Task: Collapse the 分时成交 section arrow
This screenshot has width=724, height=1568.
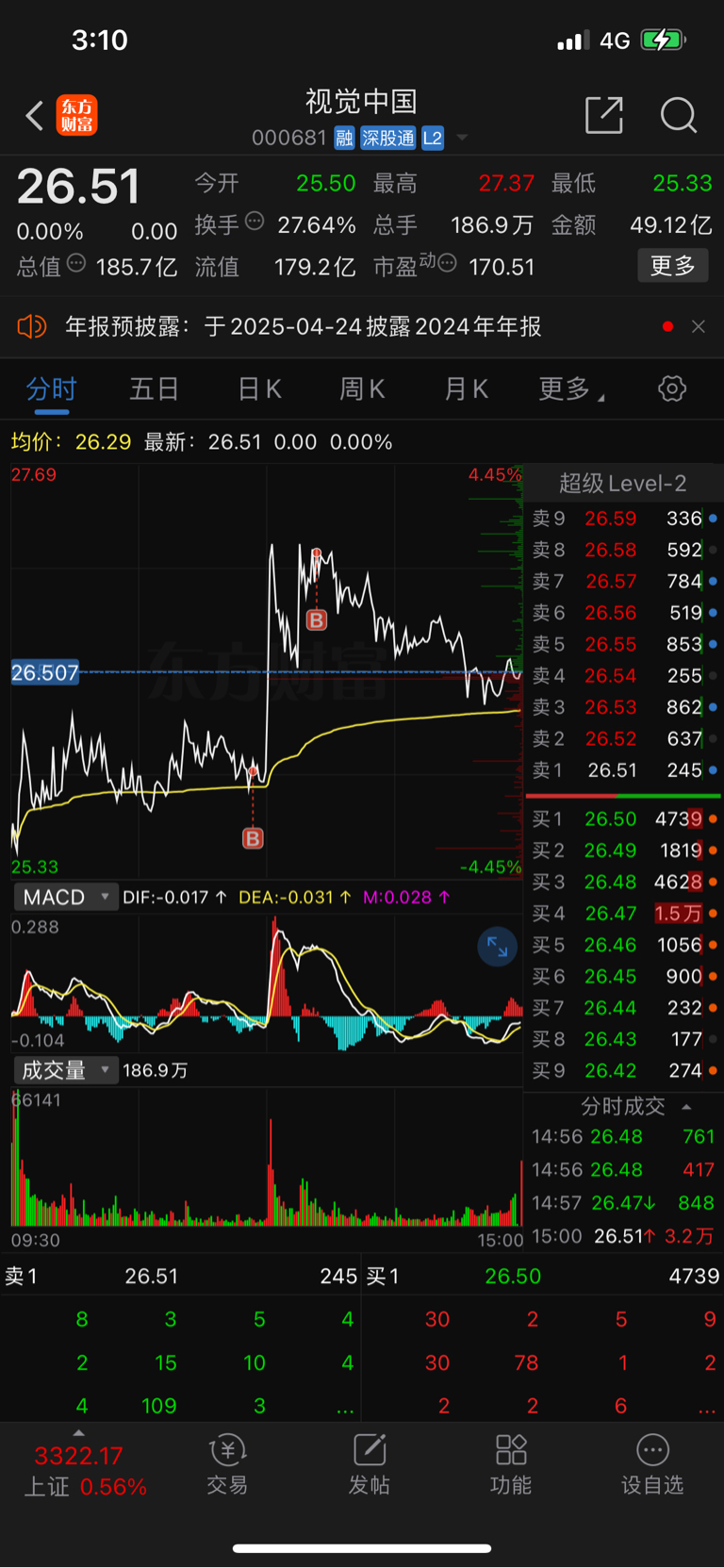Action: [x=686, y=1107]
